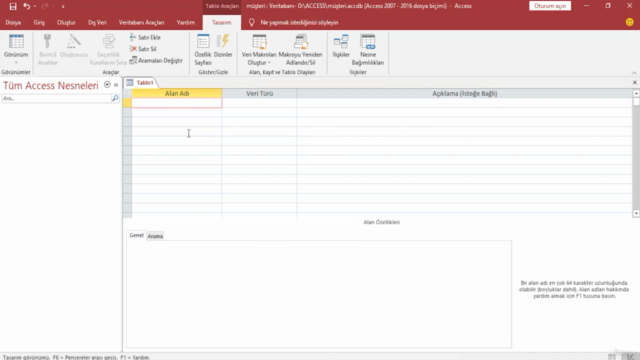Switch to design view in status bar
Image resolution: width=640 pixels, height=360 pixels.
pos(631,357)
